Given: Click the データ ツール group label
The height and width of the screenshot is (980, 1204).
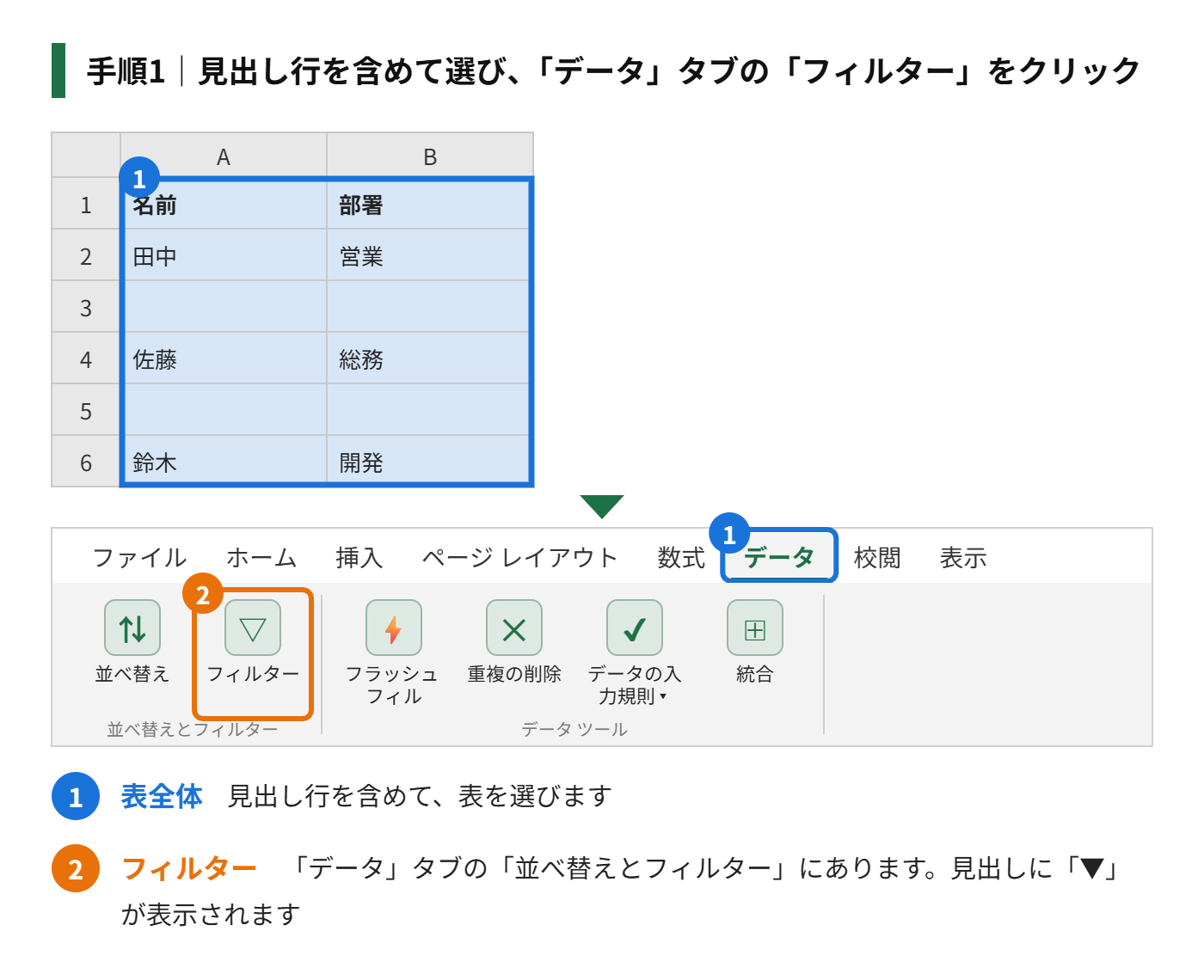Looking at the screenshot, I should coord(574,730).
